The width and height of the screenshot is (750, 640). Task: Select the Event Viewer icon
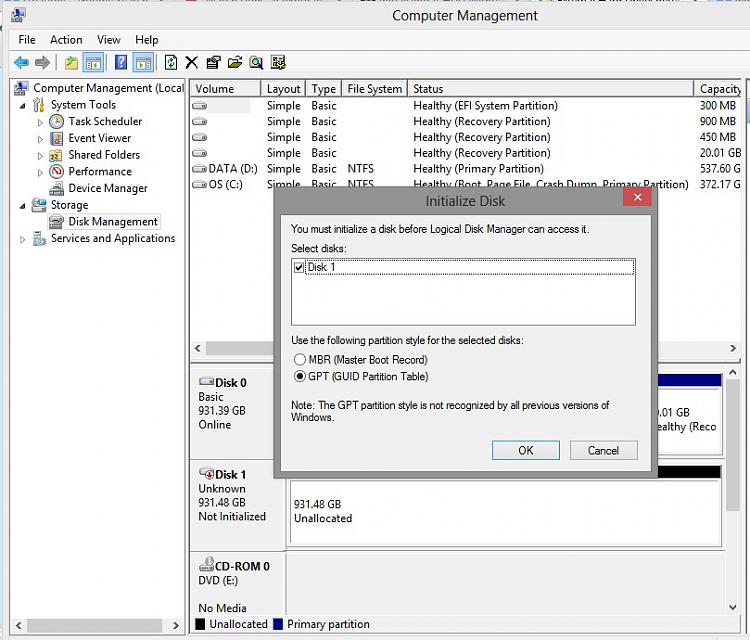pos(56,138)
